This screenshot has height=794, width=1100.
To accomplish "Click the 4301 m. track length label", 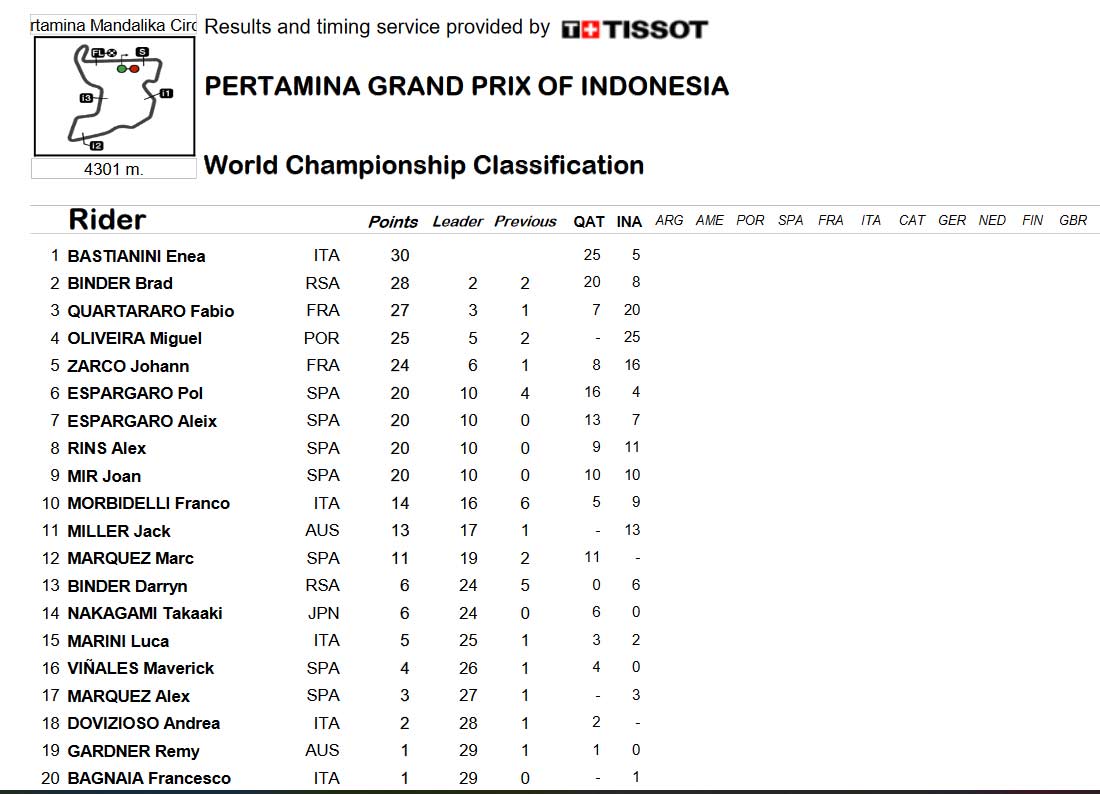I will (x=114, y=169).
